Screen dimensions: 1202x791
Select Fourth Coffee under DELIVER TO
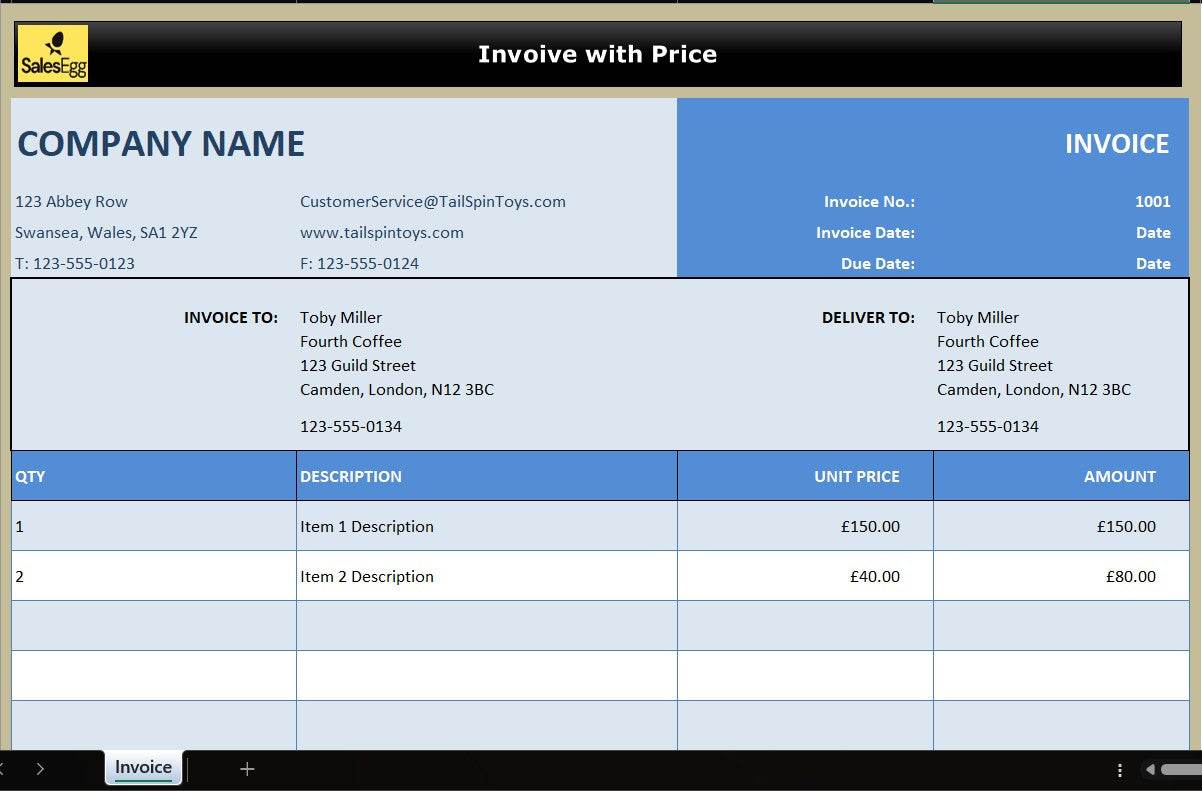tap(988, 341)
